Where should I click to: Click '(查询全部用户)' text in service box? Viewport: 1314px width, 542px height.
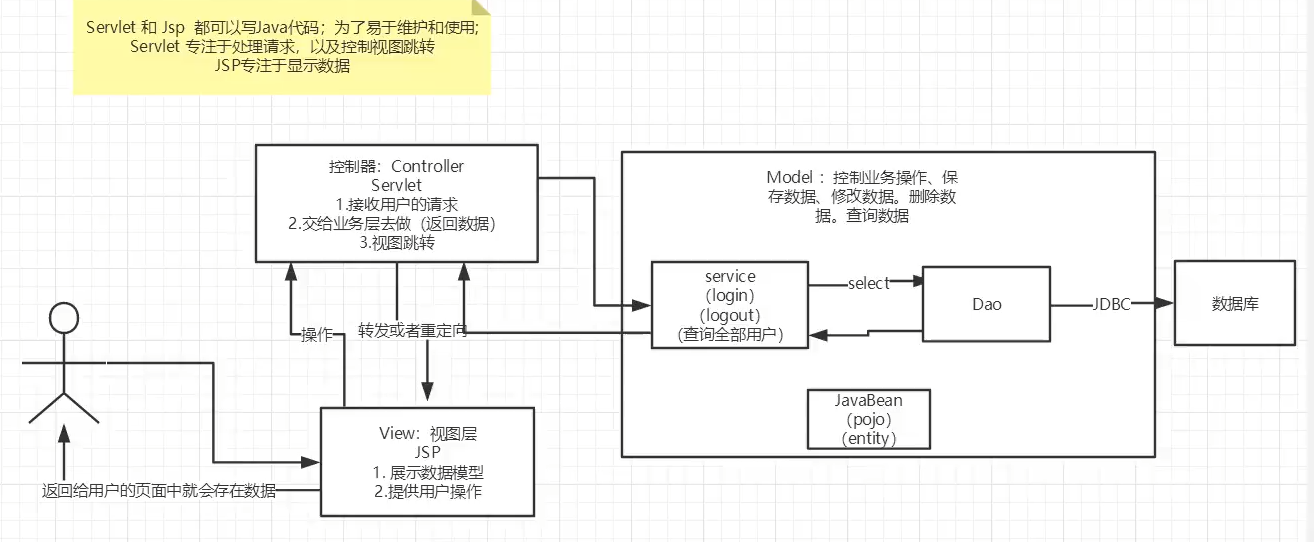click(x=729, y=335)
